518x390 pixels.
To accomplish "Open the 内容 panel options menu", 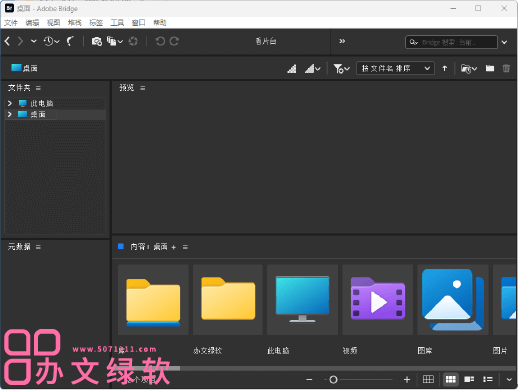I will click(x=185, y=247).
